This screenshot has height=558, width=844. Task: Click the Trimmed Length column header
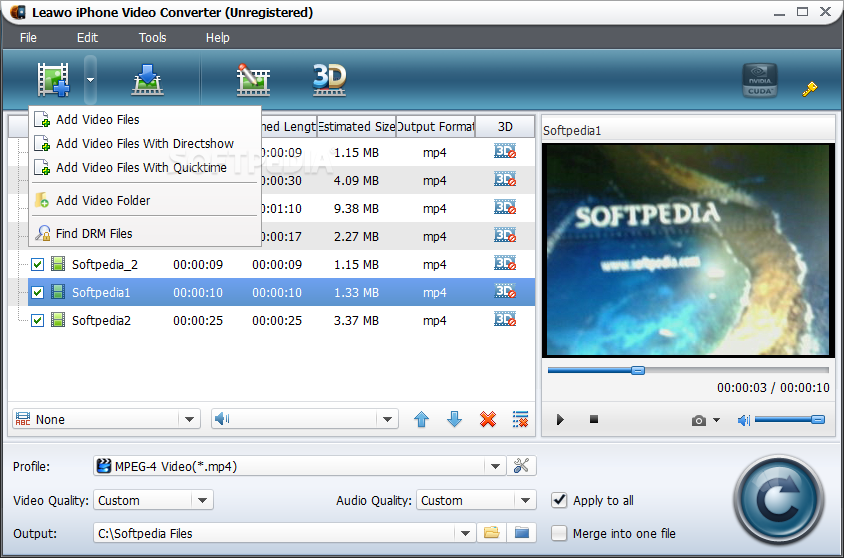(289, 126)
